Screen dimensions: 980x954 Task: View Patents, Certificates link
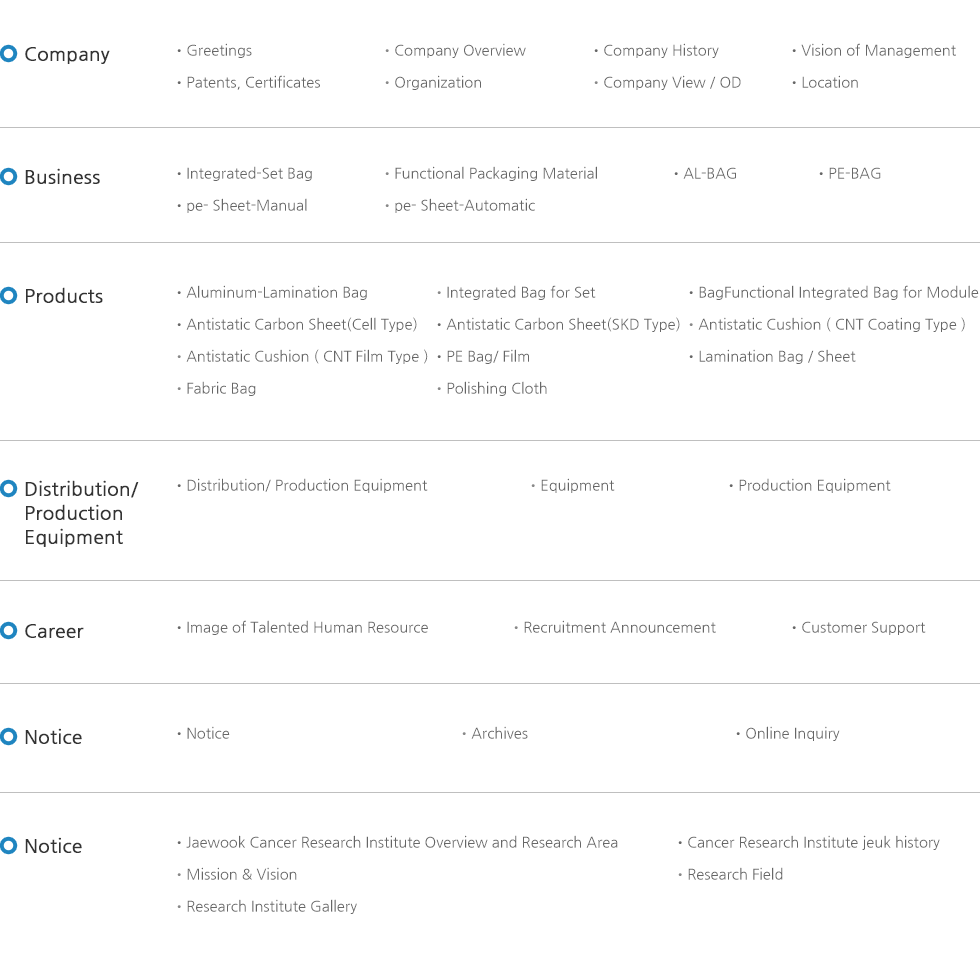tap(253, 83)
